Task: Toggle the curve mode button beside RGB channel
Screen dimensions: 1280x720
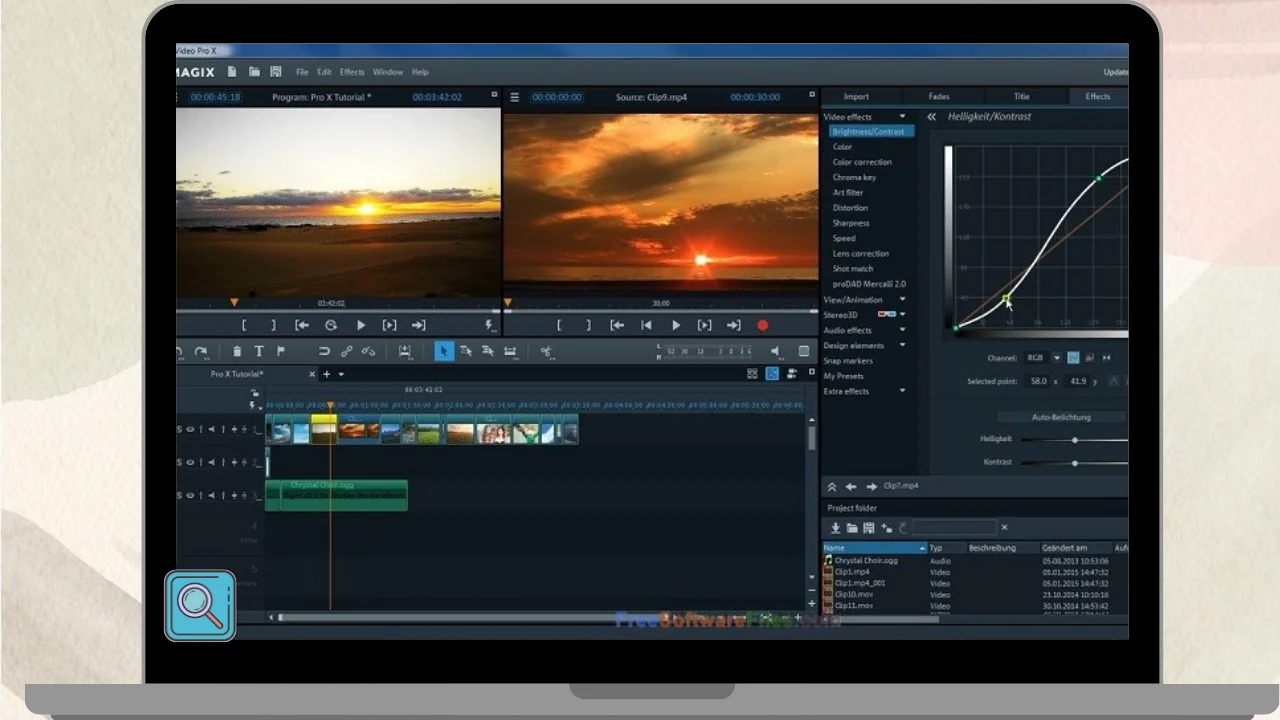Action: [1073, 357]
